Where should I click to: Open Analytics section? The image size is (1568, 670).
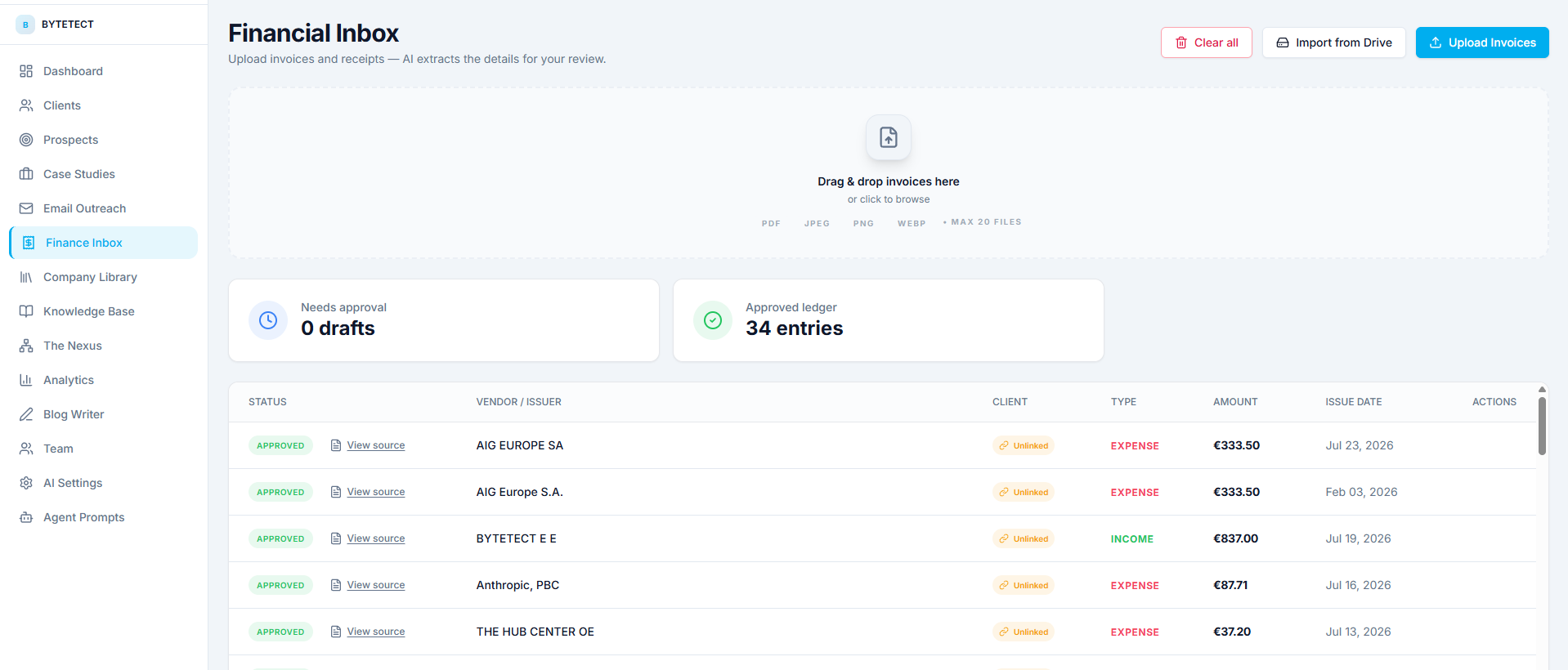click(104, 380)
